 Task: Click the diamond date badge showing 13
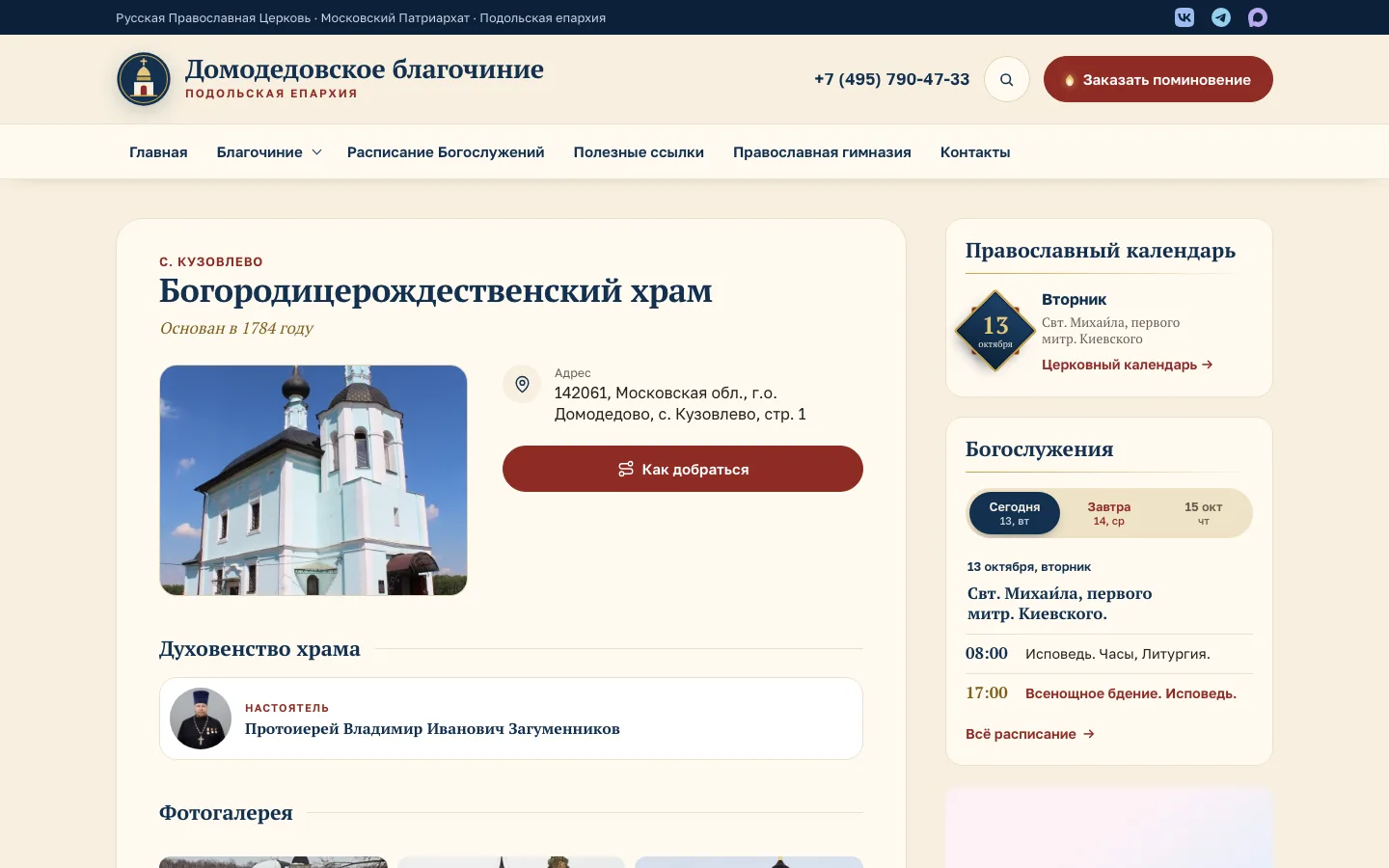pyautogui.click(x=995, y=331)
